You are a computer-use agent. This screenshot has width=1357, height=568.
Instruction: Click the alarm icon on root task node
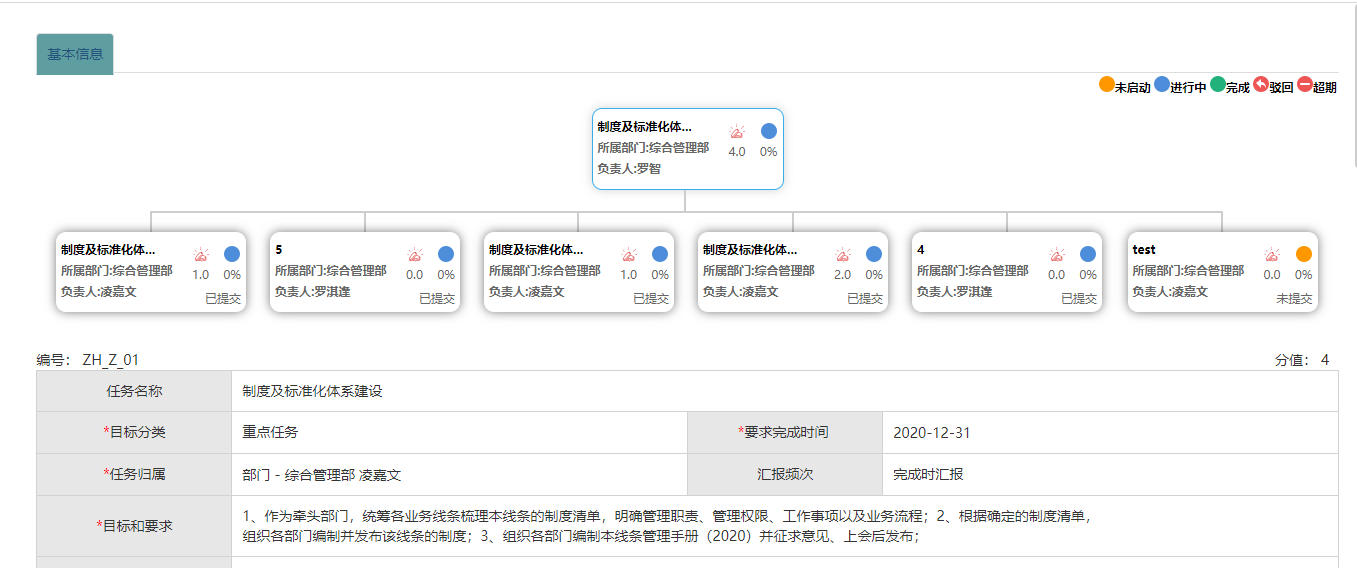coord(737,131)
